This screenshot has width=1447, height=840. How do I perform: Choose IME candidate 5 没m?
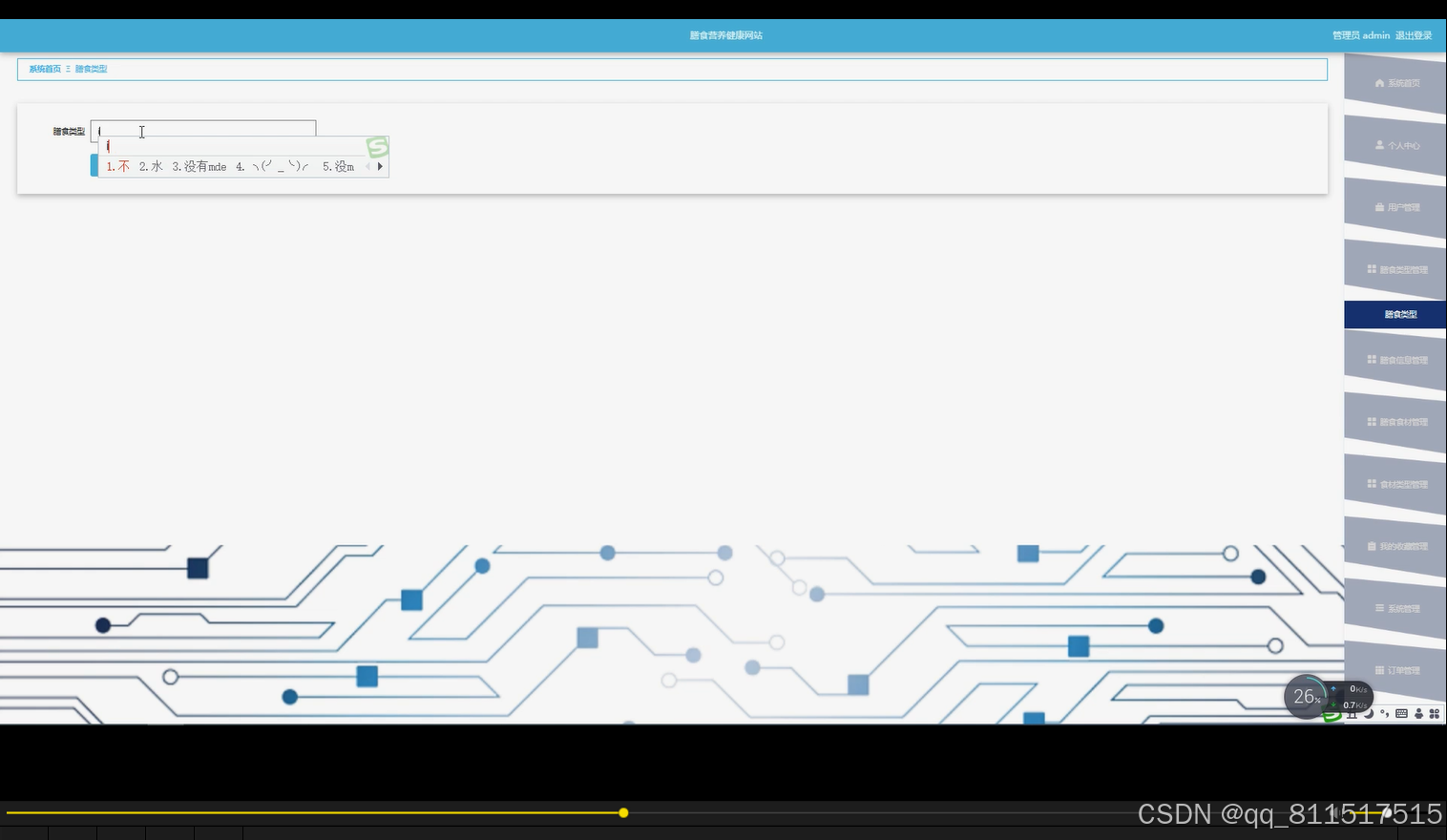point(338,166)
